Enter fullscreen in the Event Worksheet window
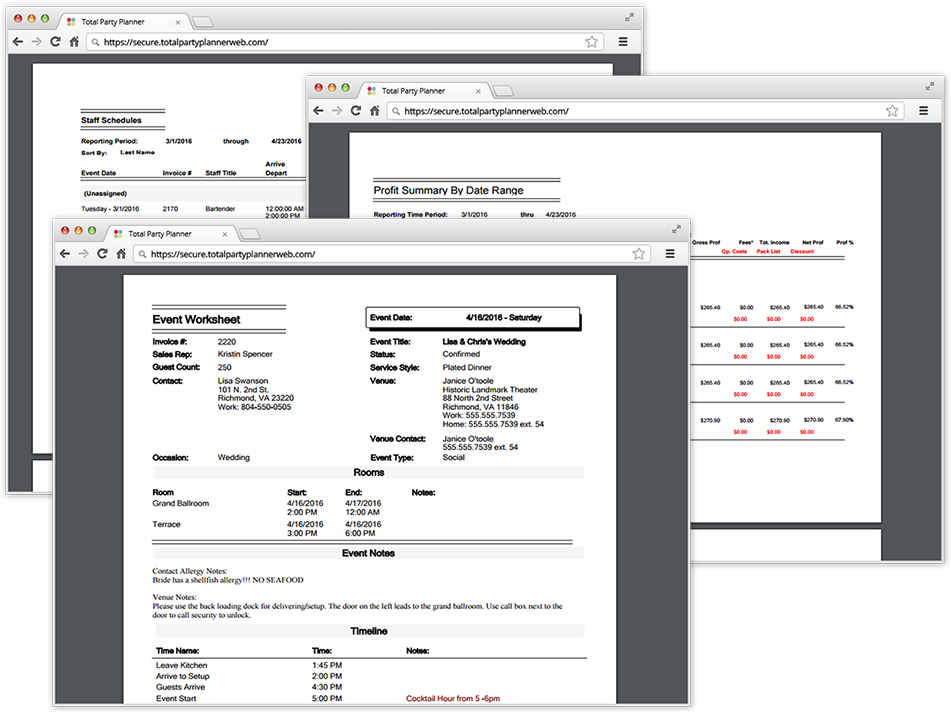Viewport: 951px width, 726px height. [x=676, y=229]
